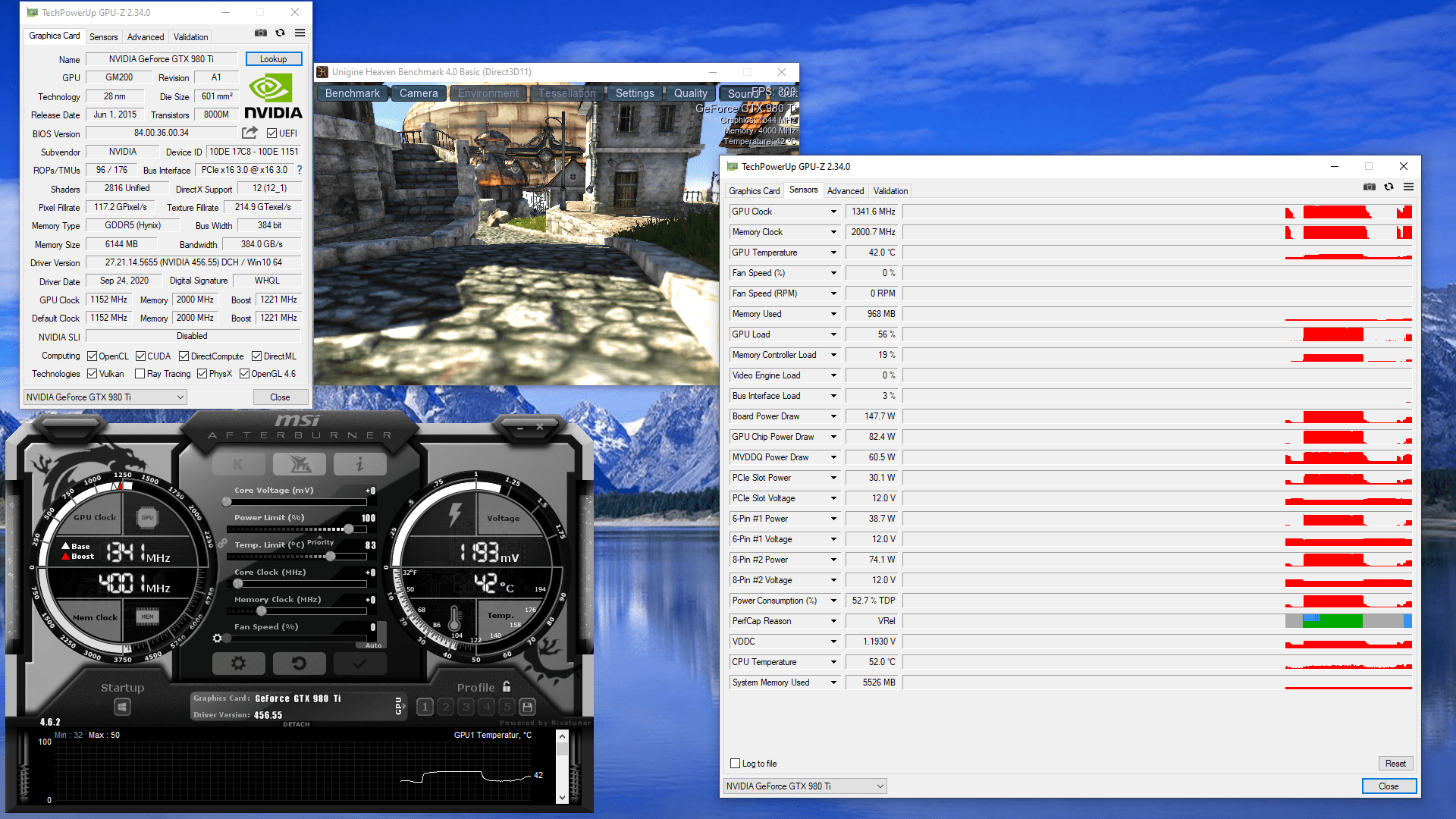Image resolution: width=1456 pixels, height=819 pixels.
Task: Open Graphics Card tab in Sensors window
Action: (754, 191)
